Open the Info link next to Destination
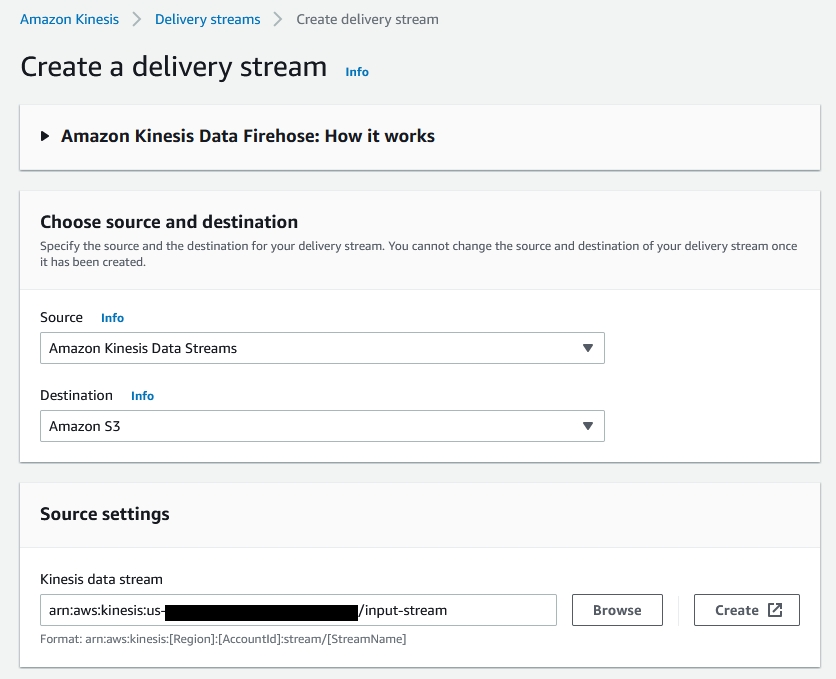This screenshot has width=836, height=679. [142, 396]
